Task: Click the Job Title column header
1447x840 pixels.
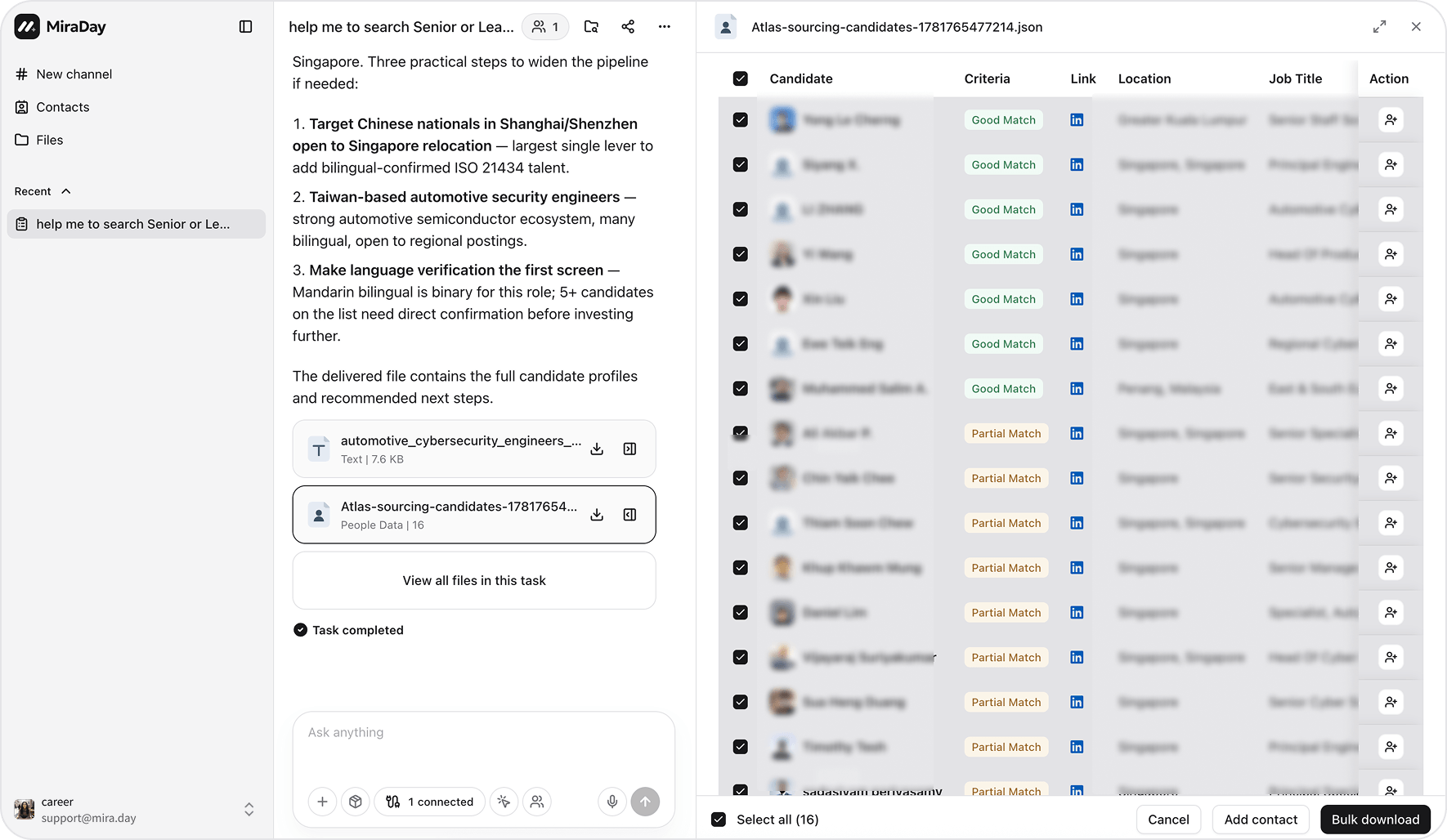Action: [1295, 79]
